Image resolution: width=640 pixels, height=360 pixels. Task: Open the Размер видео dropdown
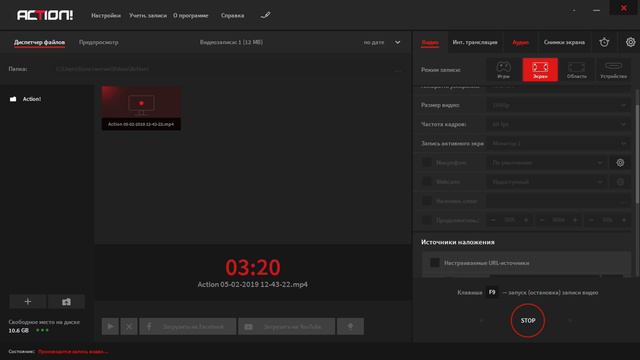pos(558,105)
